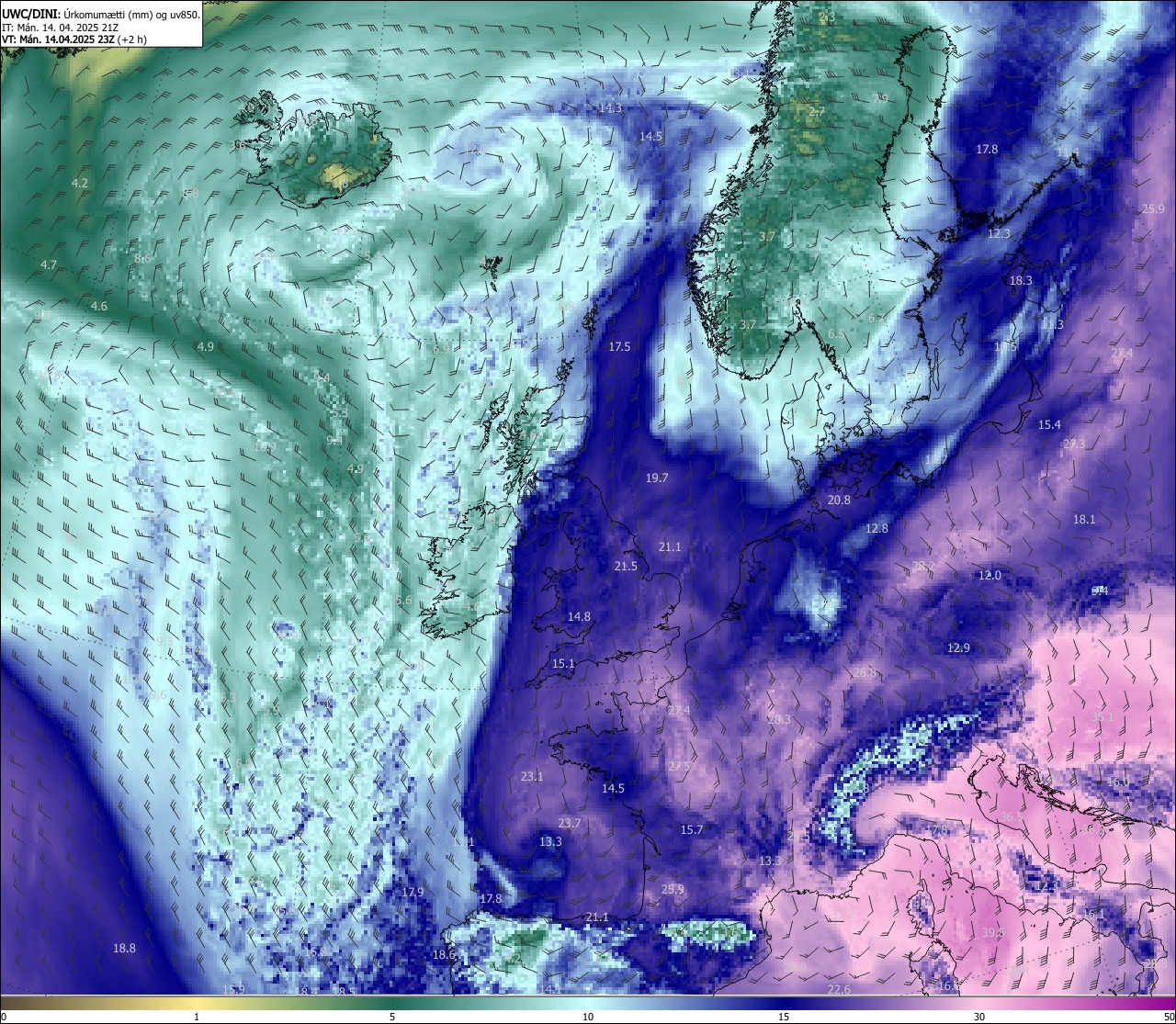Click the "1" tick on the color scale
The image size is (1176, 1024).
pyautogui.click(x=197, y=1017)
